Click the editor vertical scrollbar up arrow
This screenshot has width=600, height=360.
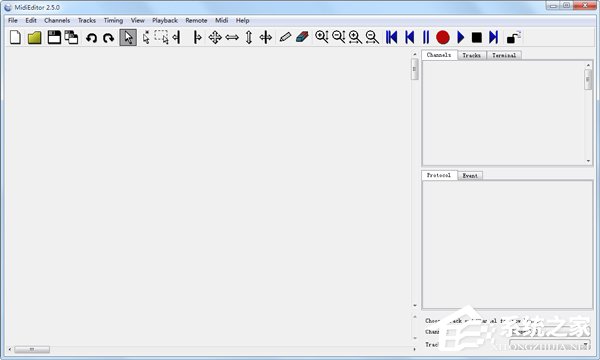click(x=415, y=55)
